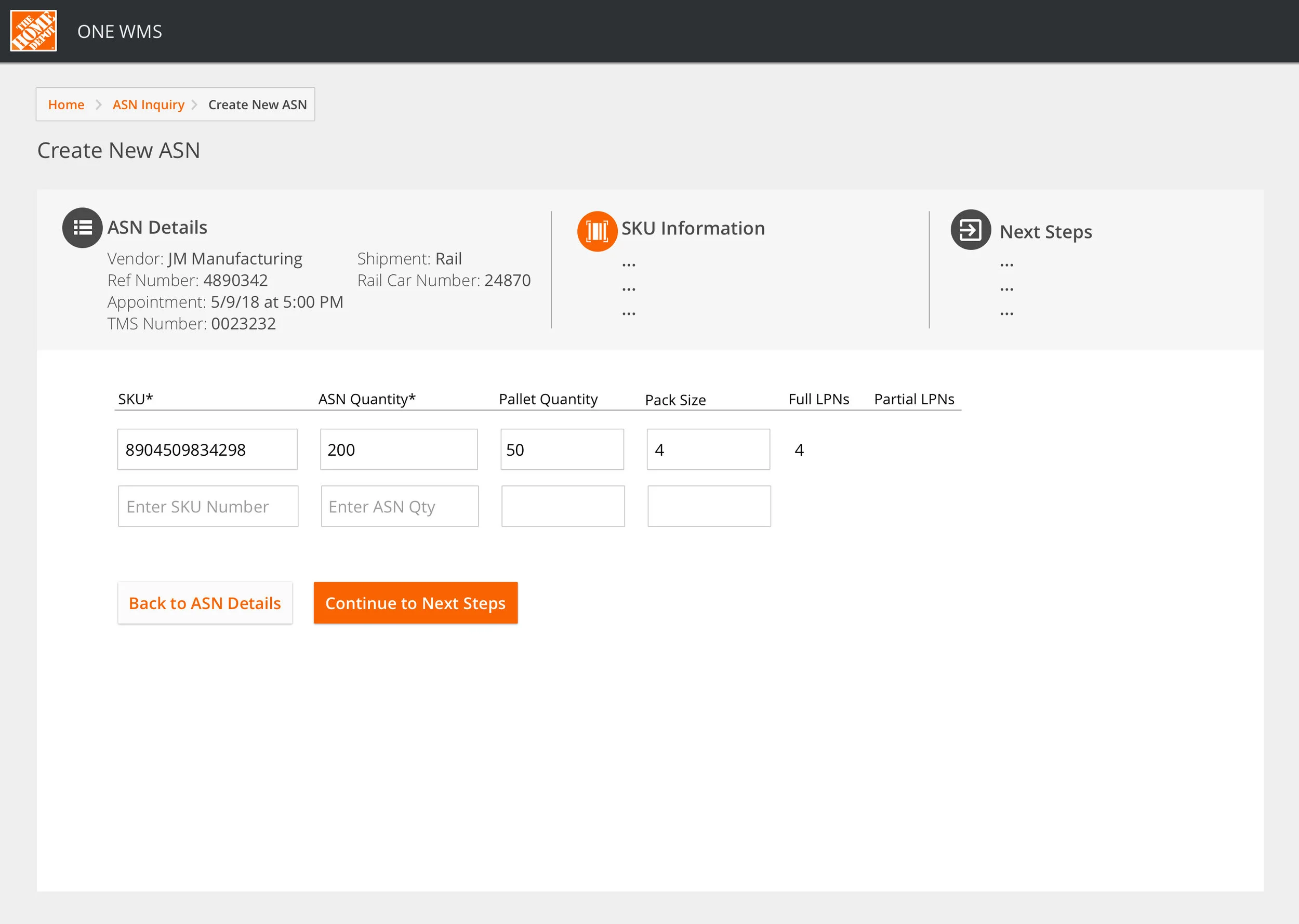
Task: Go to Home via breadcrumb
Action: (x=66, y=104)
